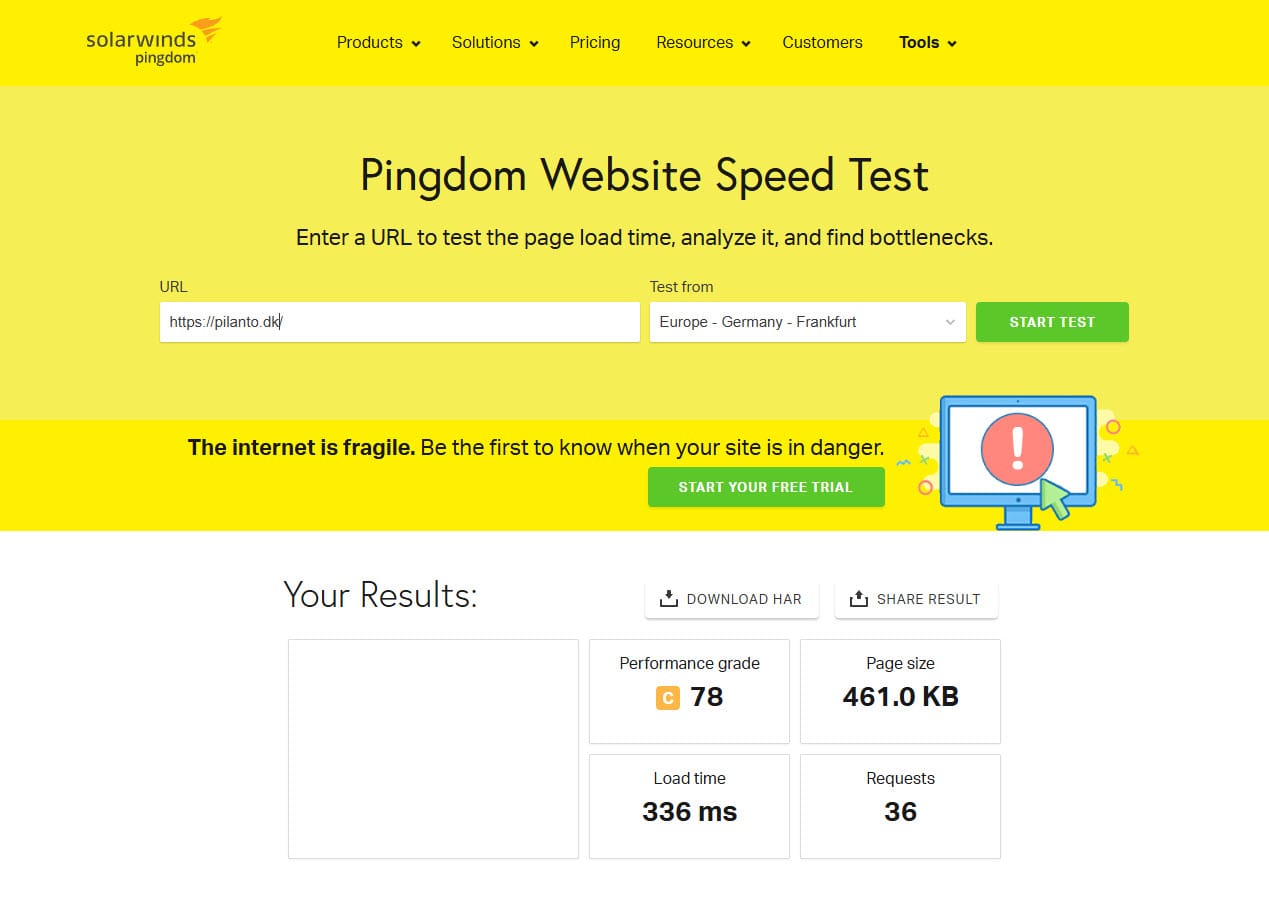
Task: Click the share icon next to SHARE RESULT
Action: [x=858, y=598]
